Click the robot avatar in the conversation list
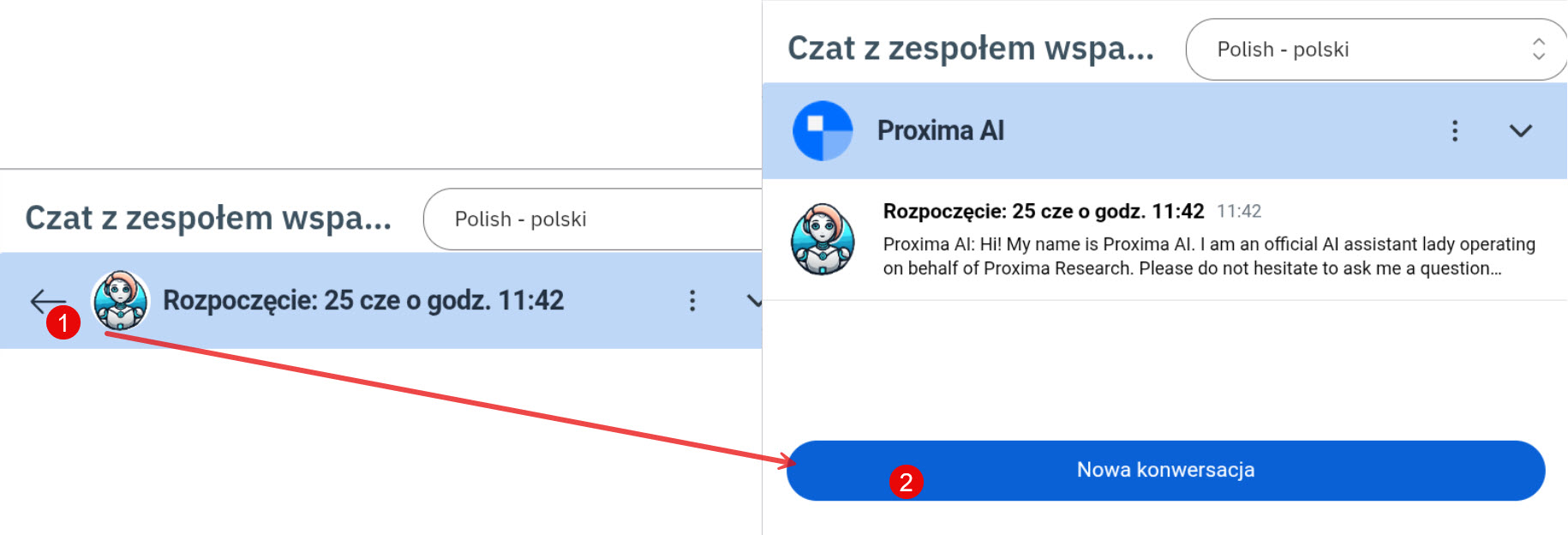 [x=823, y=239]
